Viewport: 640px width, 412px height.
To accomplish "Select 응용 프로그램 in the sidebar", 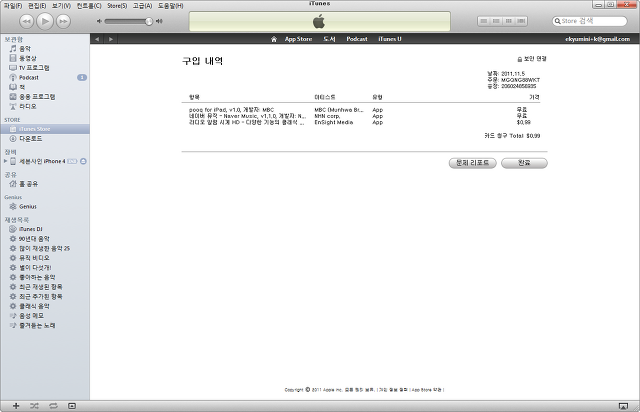I will (45, 97).
